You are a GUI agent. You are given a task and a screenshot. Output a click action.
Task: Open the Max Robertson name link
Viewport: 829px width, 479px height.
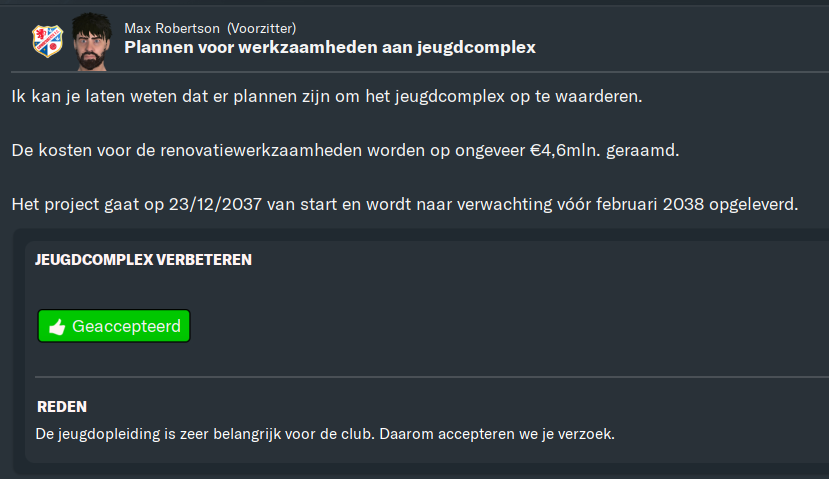[x=172, y=28]
